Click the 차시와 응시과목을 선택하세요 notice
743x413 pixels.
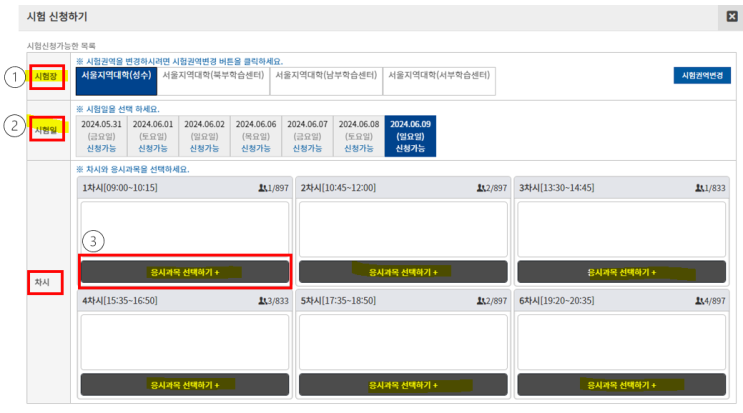pos(133,169)
